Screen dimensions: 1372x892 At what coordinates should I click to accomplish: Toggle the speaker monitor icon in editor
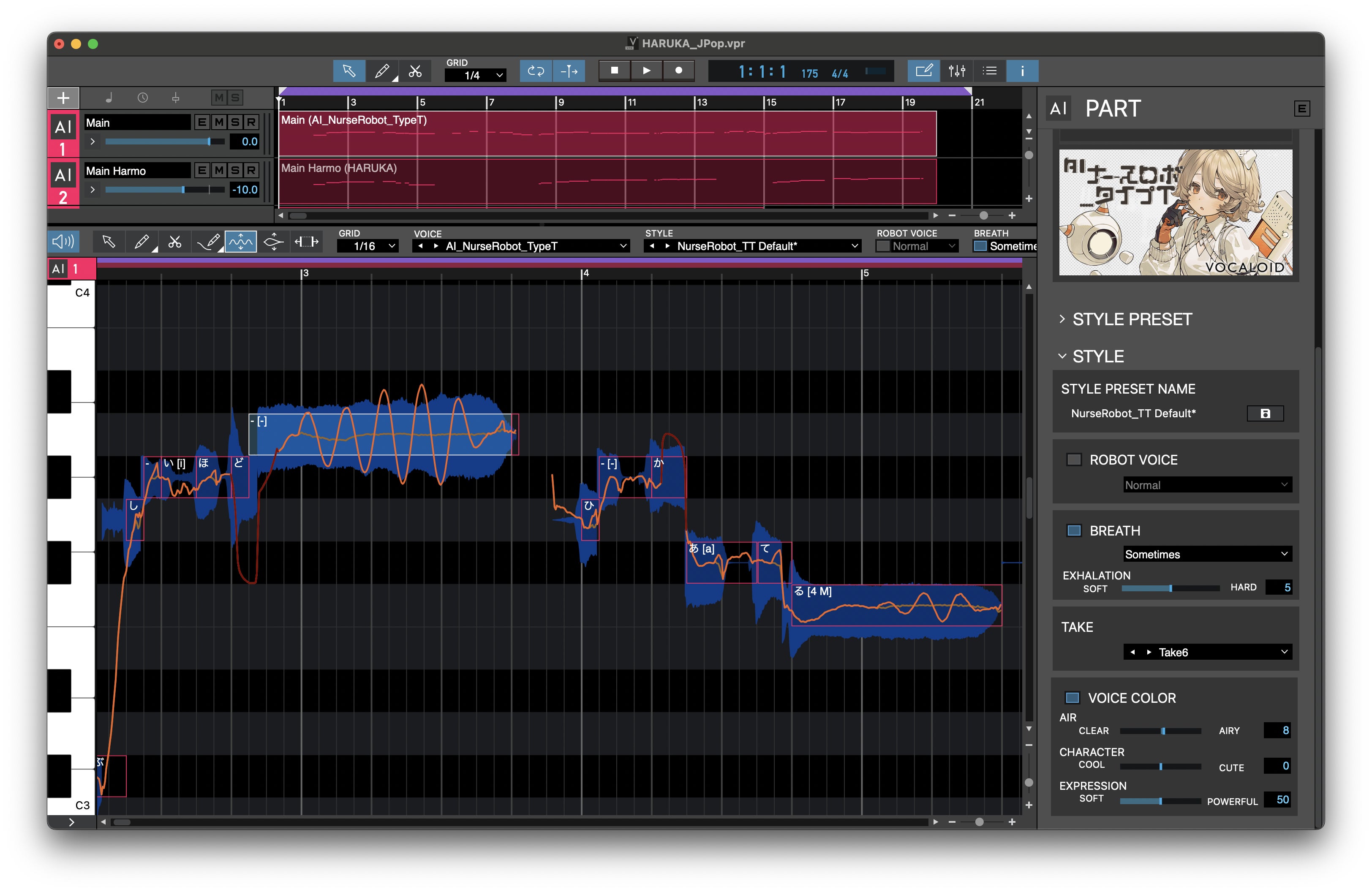[x=63, y=242]
